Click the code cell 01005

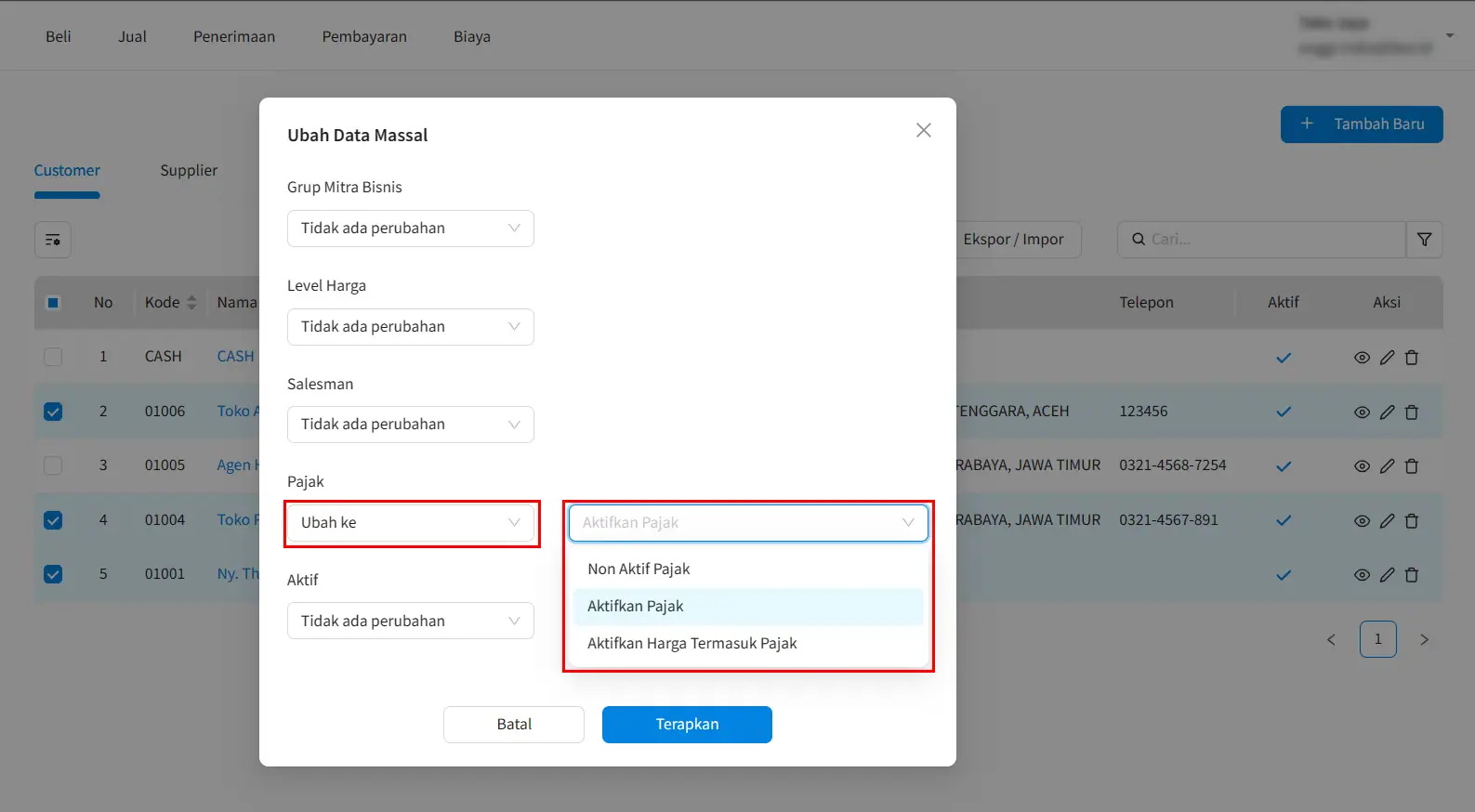point(165,465)
